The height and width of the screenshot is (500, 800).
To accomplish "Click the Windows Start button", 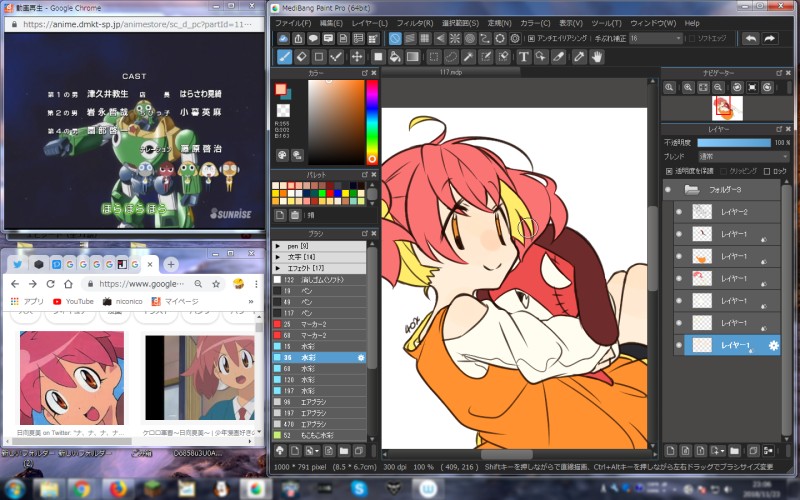I will click(14, 489).
